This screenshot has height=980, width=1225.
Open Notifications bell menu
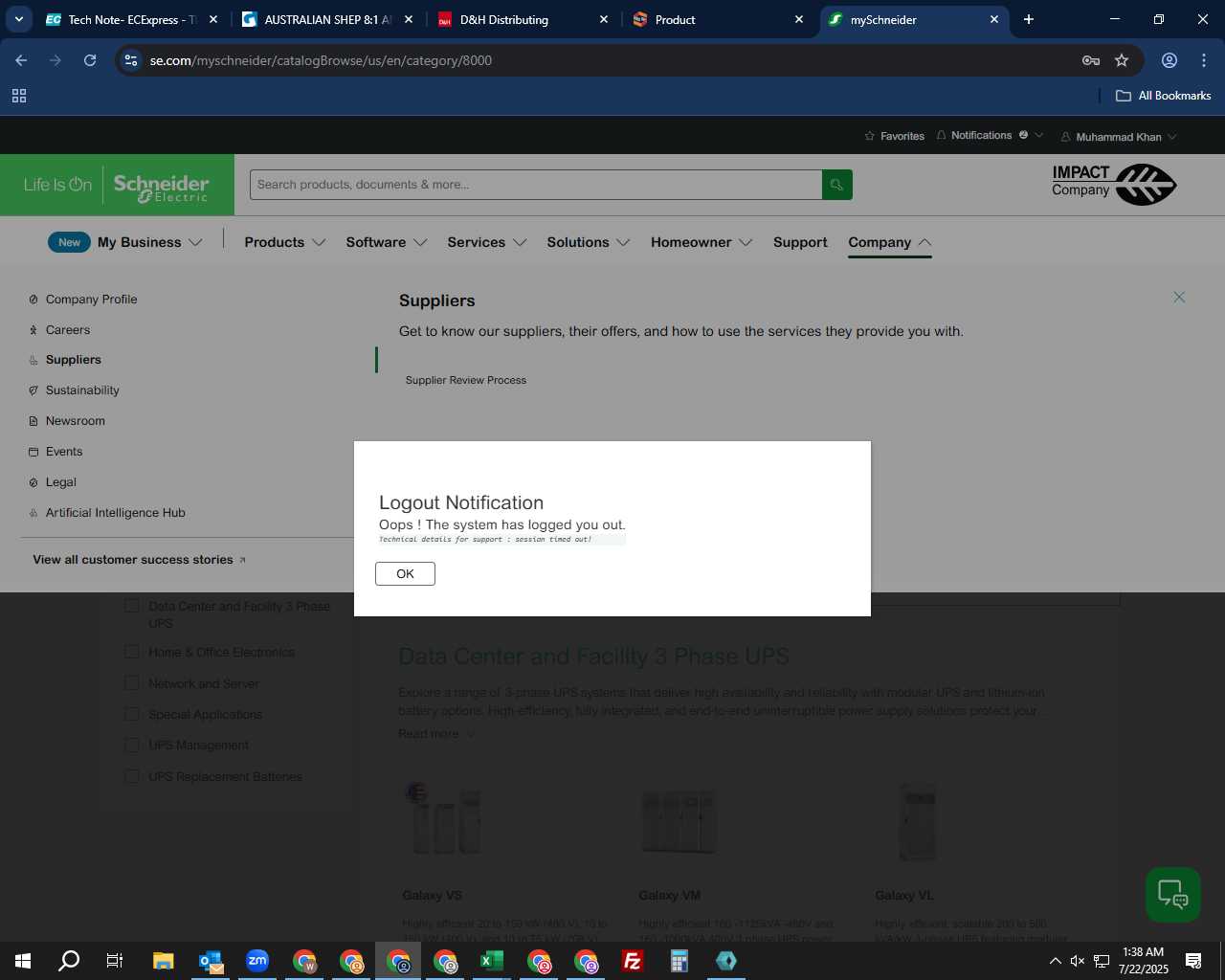[990, 135]
